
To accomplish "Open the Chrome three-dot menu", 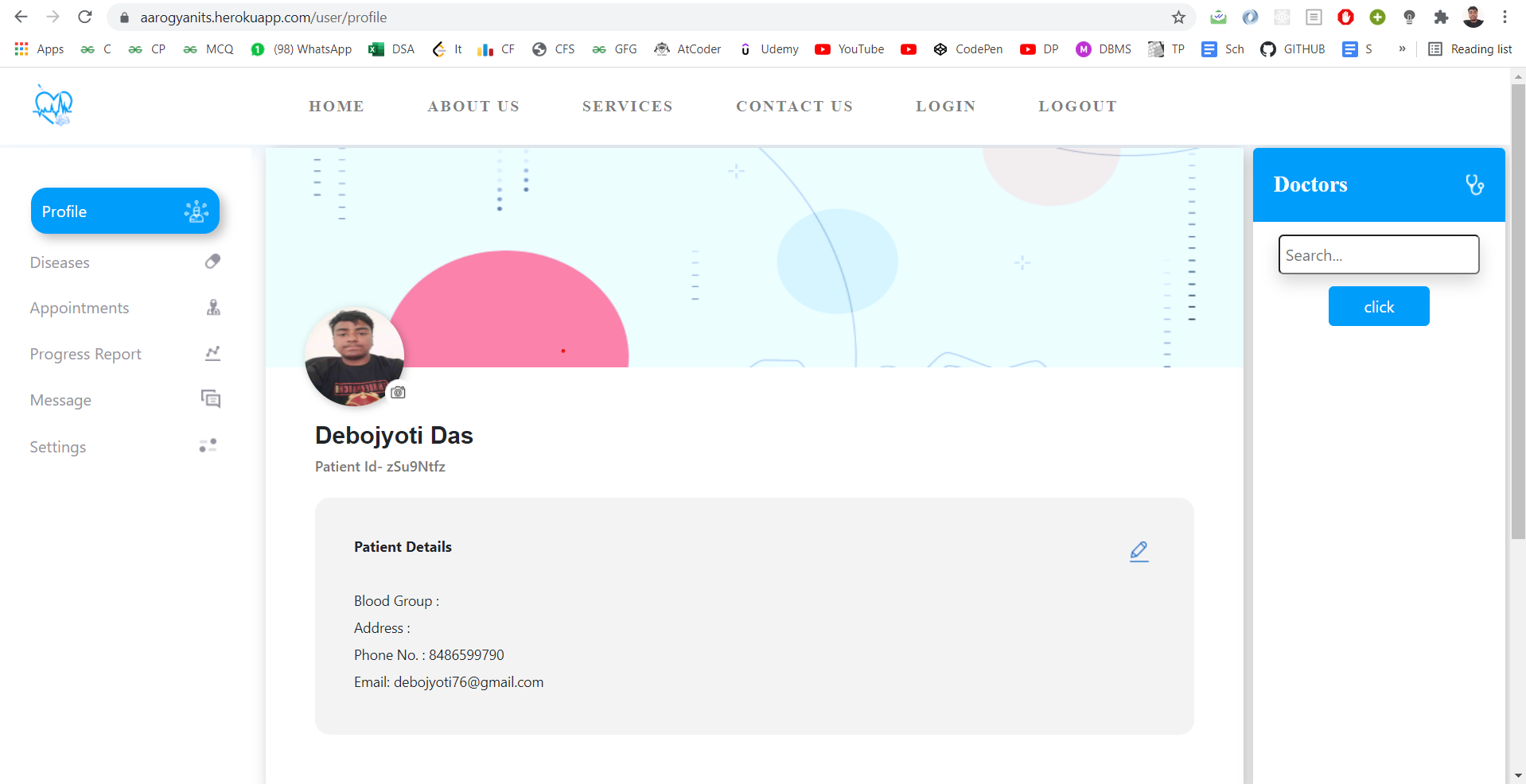I will point(1505,17).
